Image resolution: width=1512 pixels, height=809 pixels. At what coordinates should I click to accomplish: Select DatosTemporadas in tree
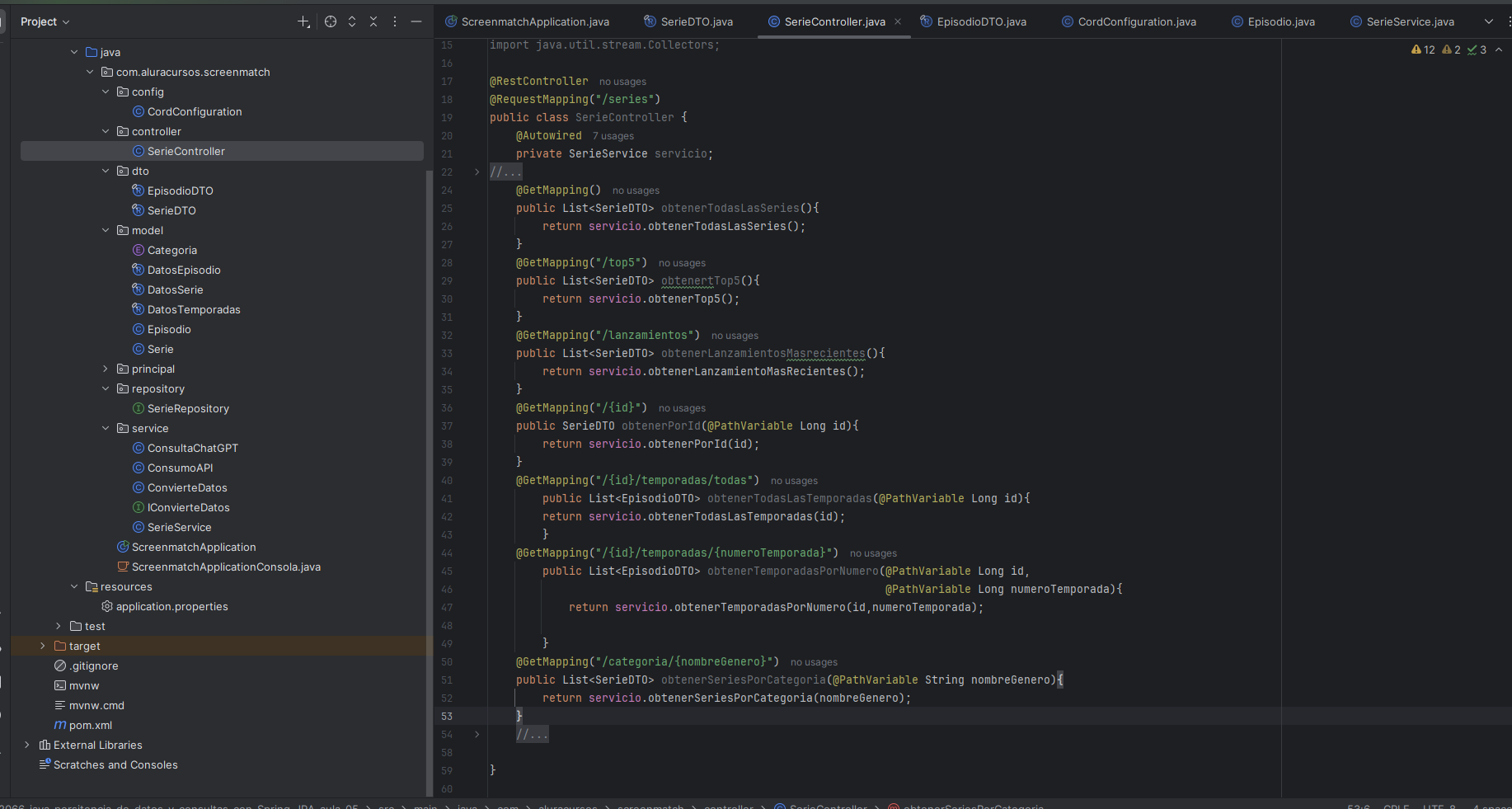pos(194,309)
